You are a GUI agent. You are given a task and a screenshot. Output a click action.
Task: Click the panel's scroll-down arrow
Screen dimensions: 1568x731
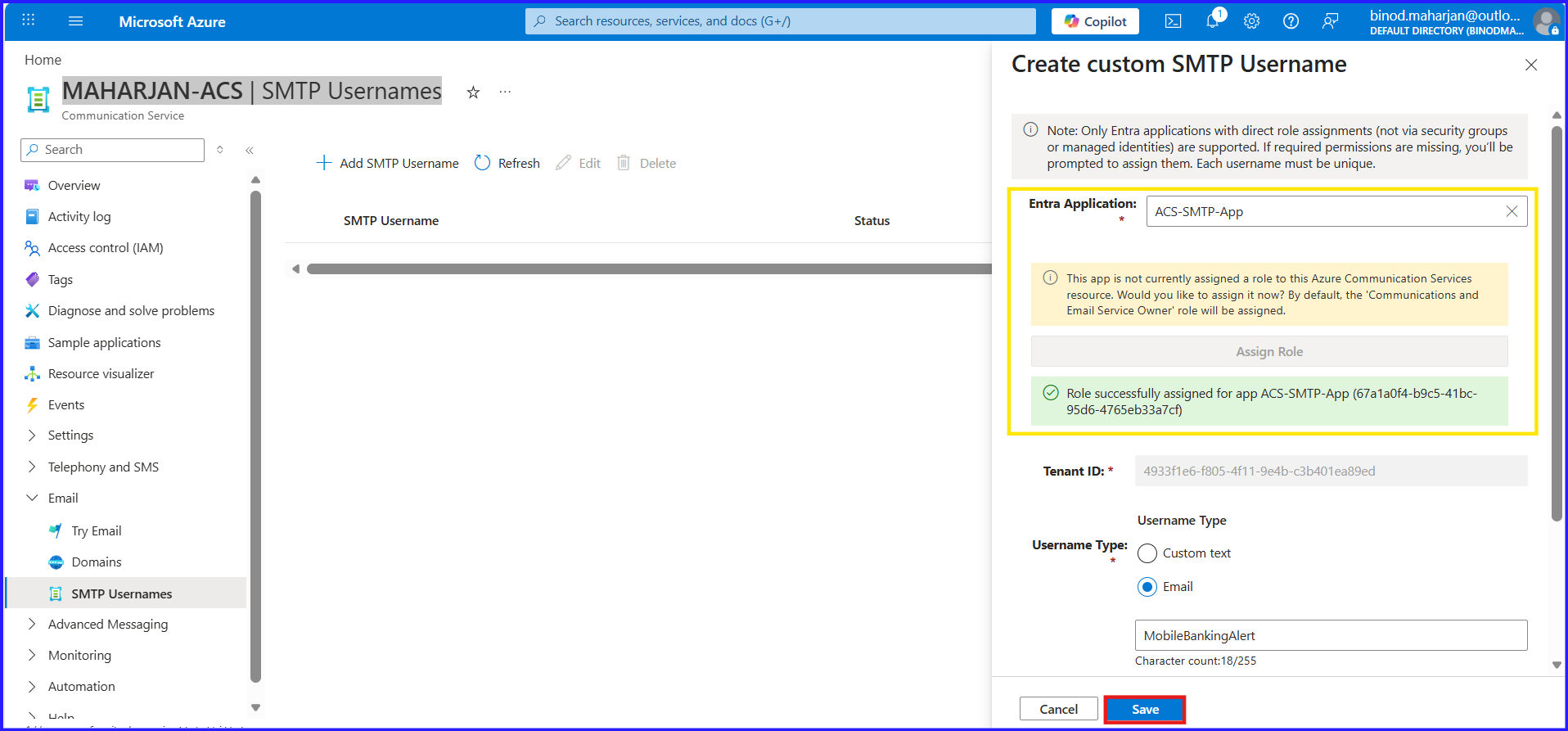[1557, 665]
